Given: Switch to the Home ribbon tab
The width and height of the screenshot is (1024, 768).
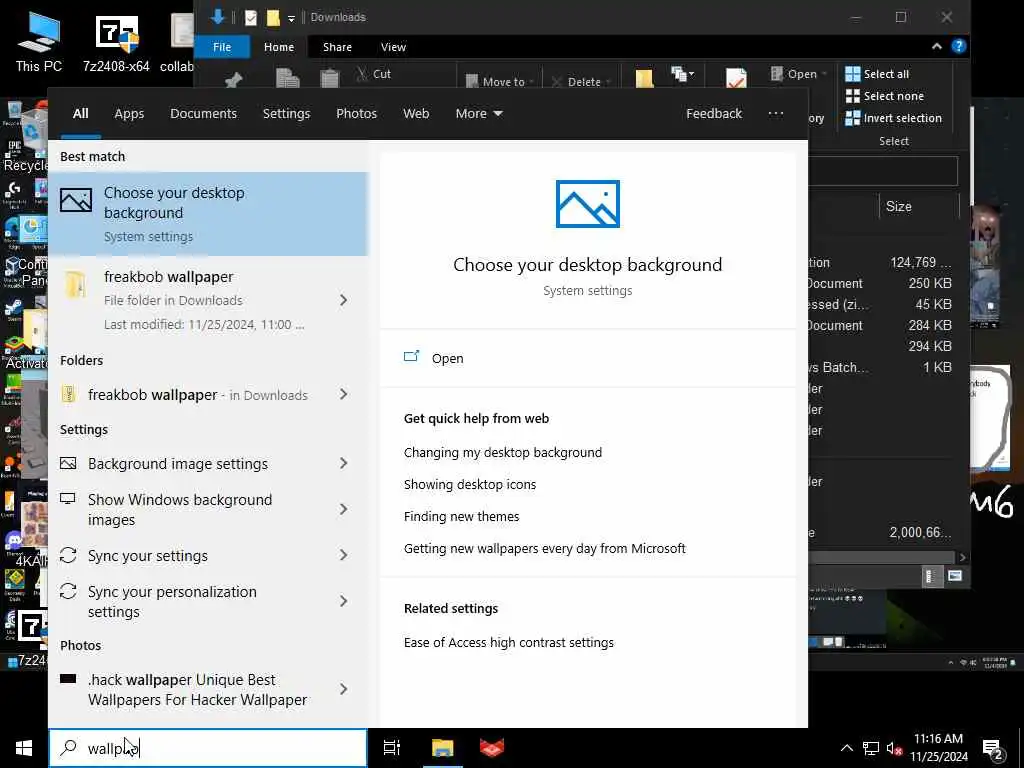Looking at the screenshot, I should click(279, 47).
